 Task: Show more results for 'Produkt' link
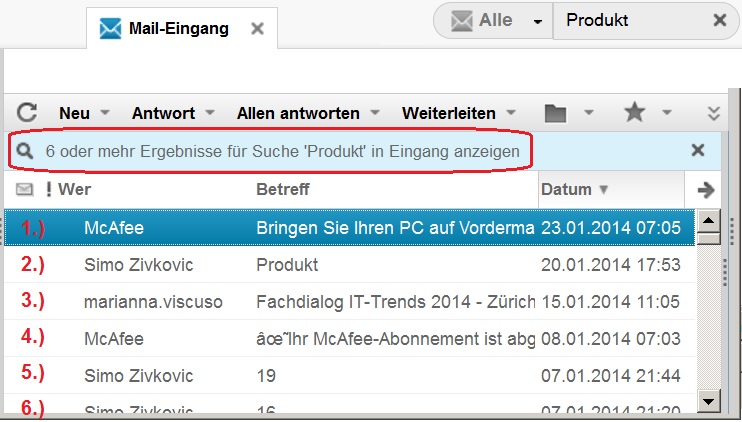click(282, 151)
